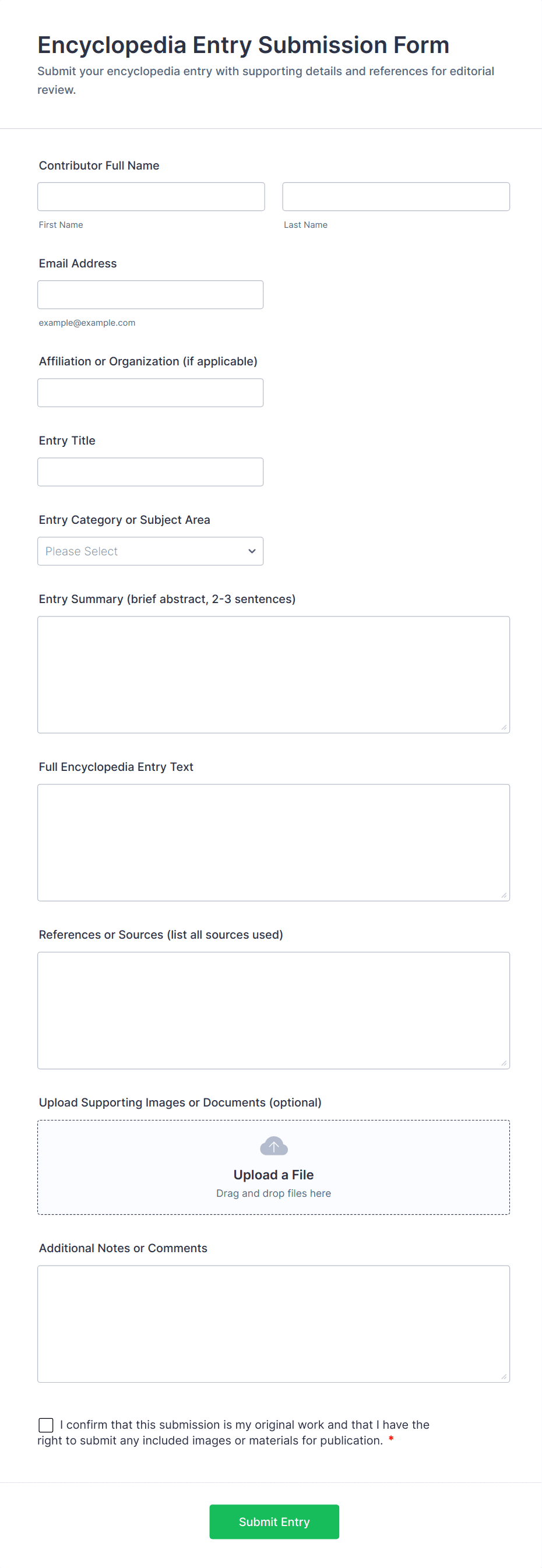Click the dropdown chevron arrow for Entry Category
The image size is (542, 1568).
252,551
